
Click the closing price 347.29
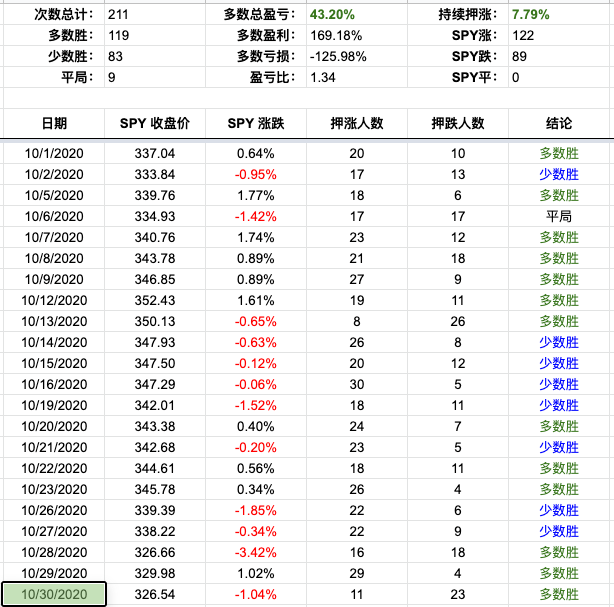tap(155, 385)
